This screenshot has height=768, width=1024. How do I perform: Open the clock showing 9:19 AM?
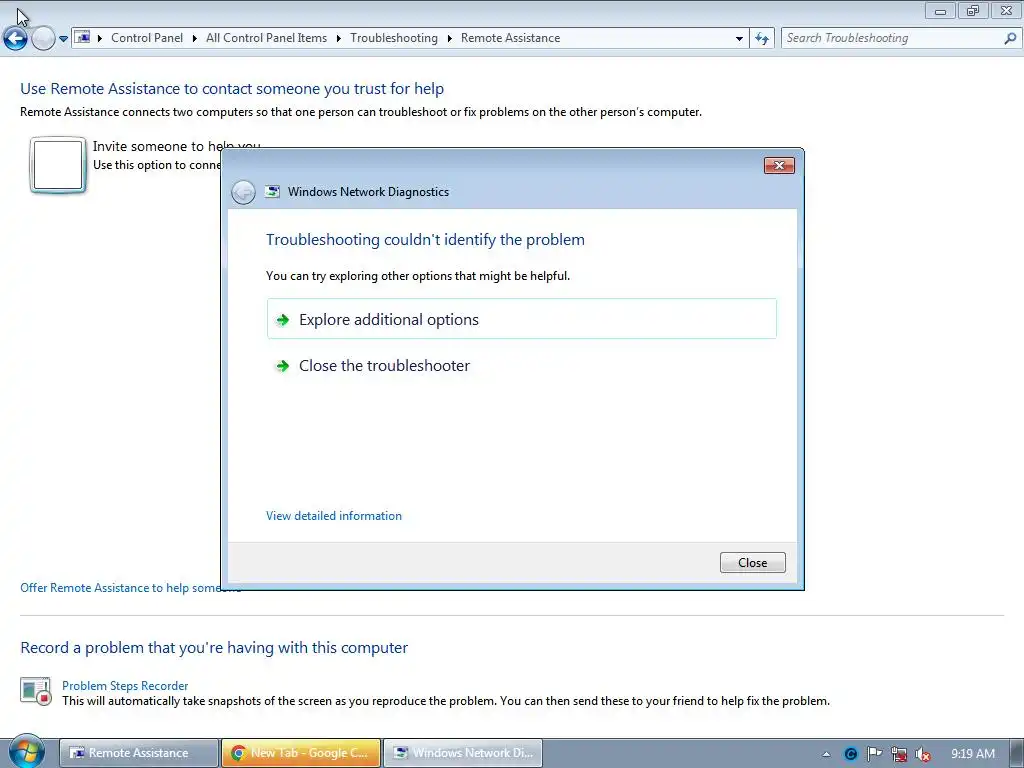point(972,754)
